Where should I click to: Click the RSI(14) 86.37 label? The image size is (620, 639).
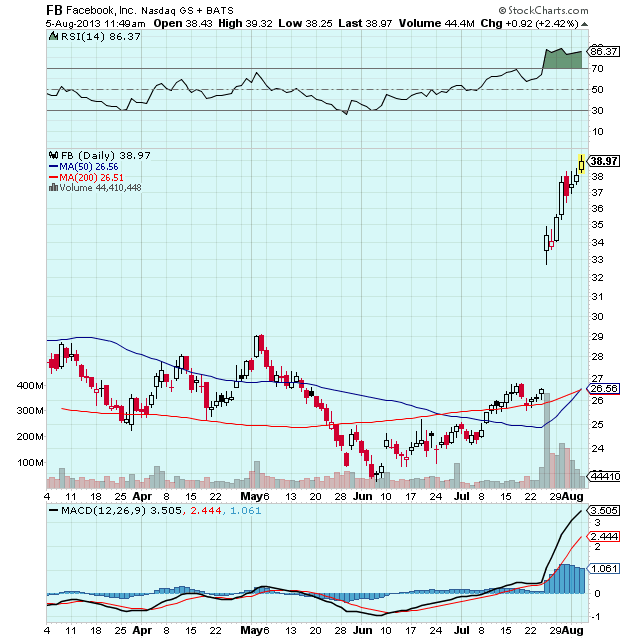pos(101,36)
